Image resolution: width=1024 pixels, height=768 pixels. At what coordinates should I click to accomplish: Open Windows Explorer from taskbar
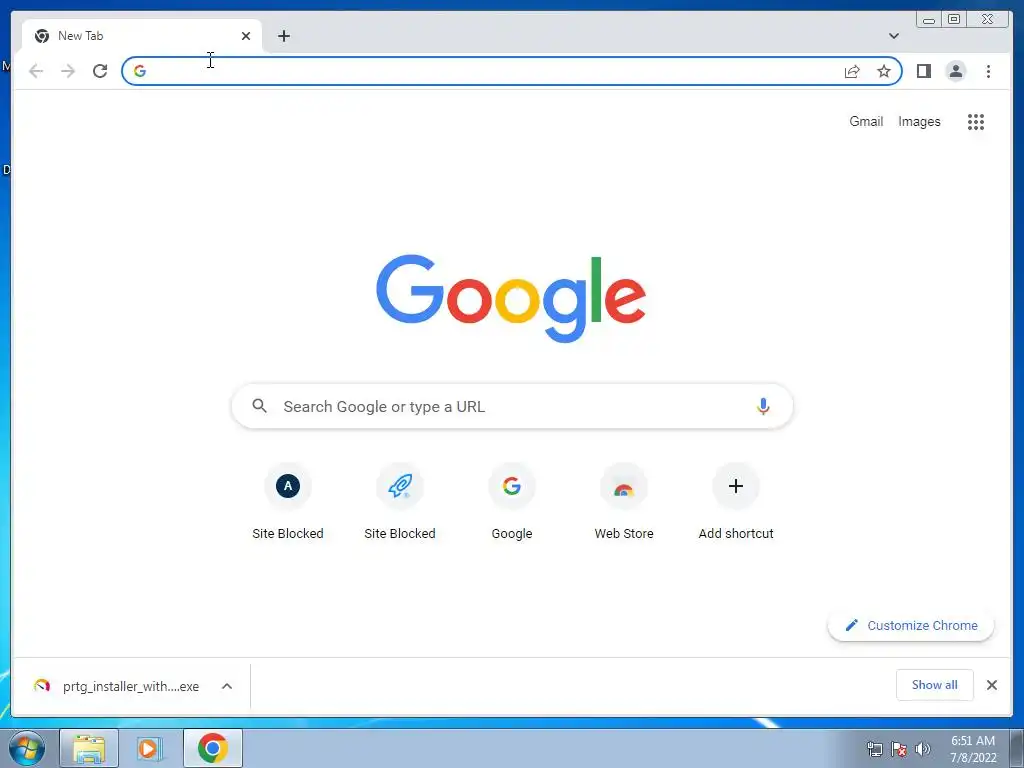coord(89,748)
